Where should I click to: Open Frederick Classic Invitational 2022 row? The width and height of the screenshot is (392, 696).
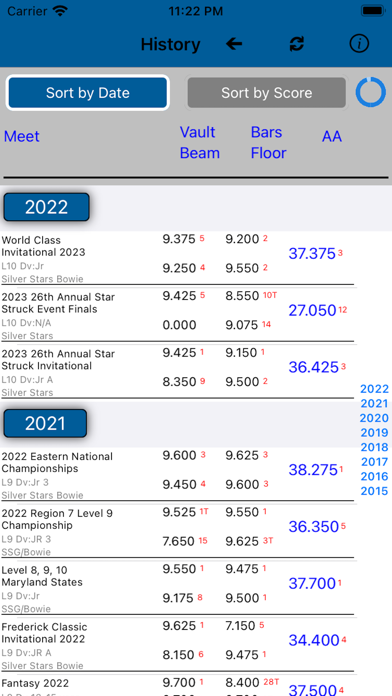[178, 646]
